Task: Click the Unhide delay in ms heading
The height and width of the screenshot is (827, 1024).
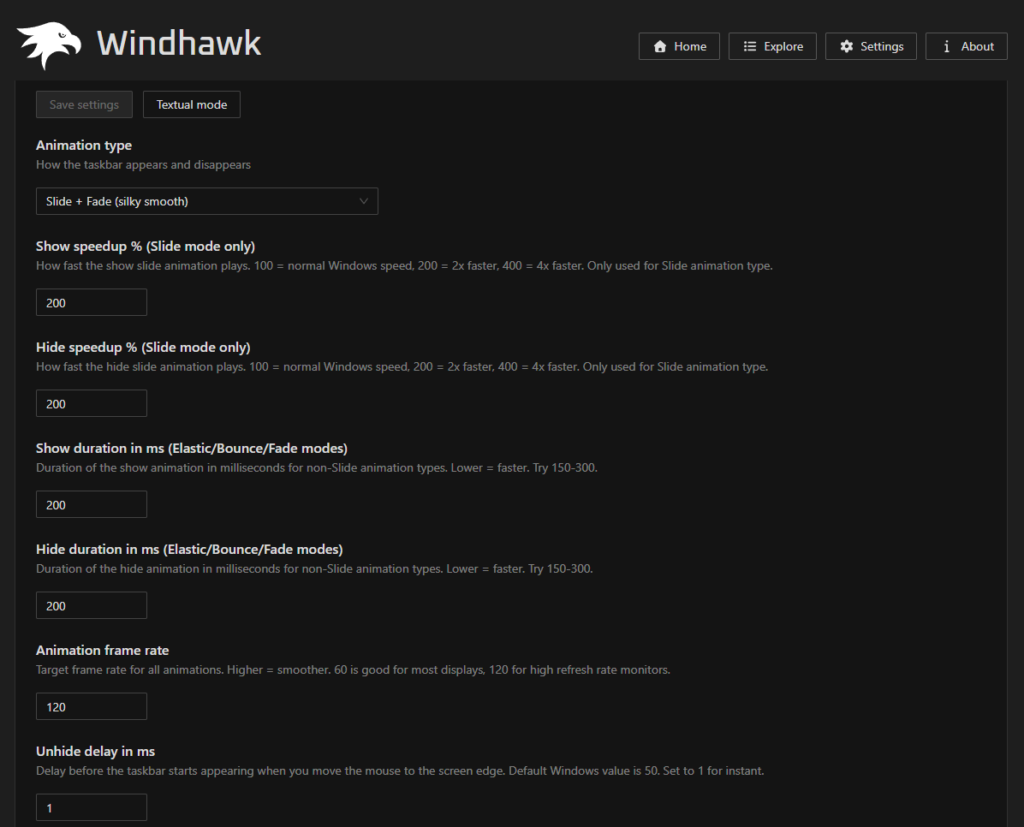Action: (95, 751)
